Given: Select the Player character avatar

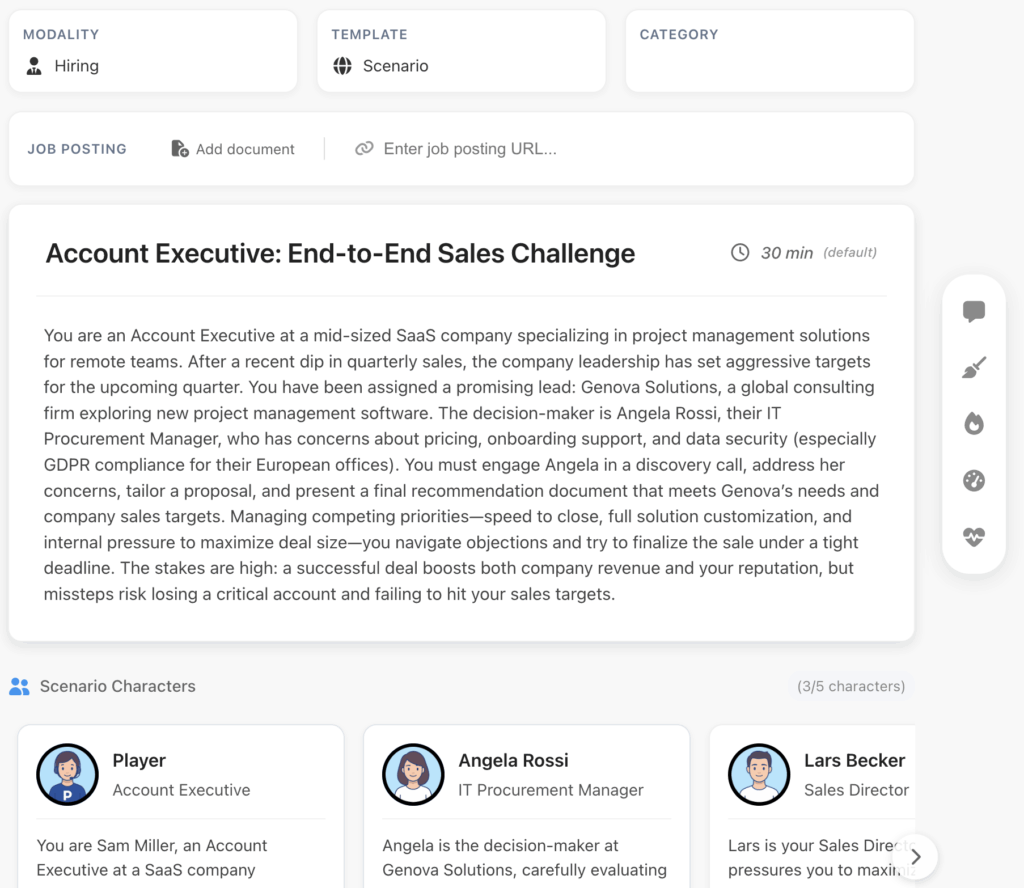Looking at the screenshot, I should [68, 774].
